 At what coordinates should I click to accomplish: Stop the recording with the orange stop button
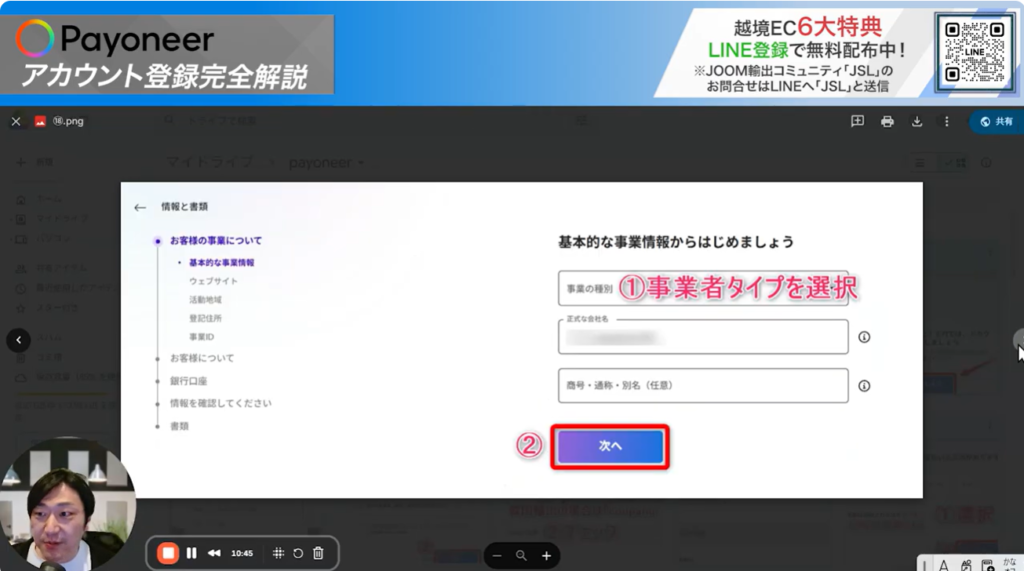pyautogui.click(x=169, y=553)
